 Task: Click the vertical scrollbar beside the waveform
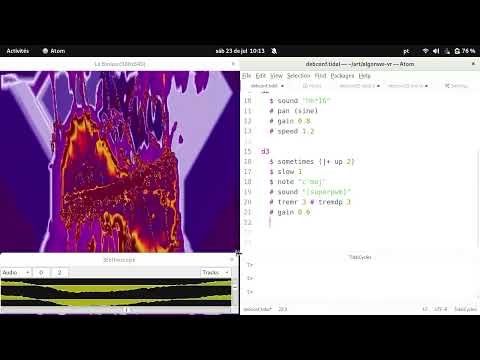pyautogui.click(x=235, y=292)
